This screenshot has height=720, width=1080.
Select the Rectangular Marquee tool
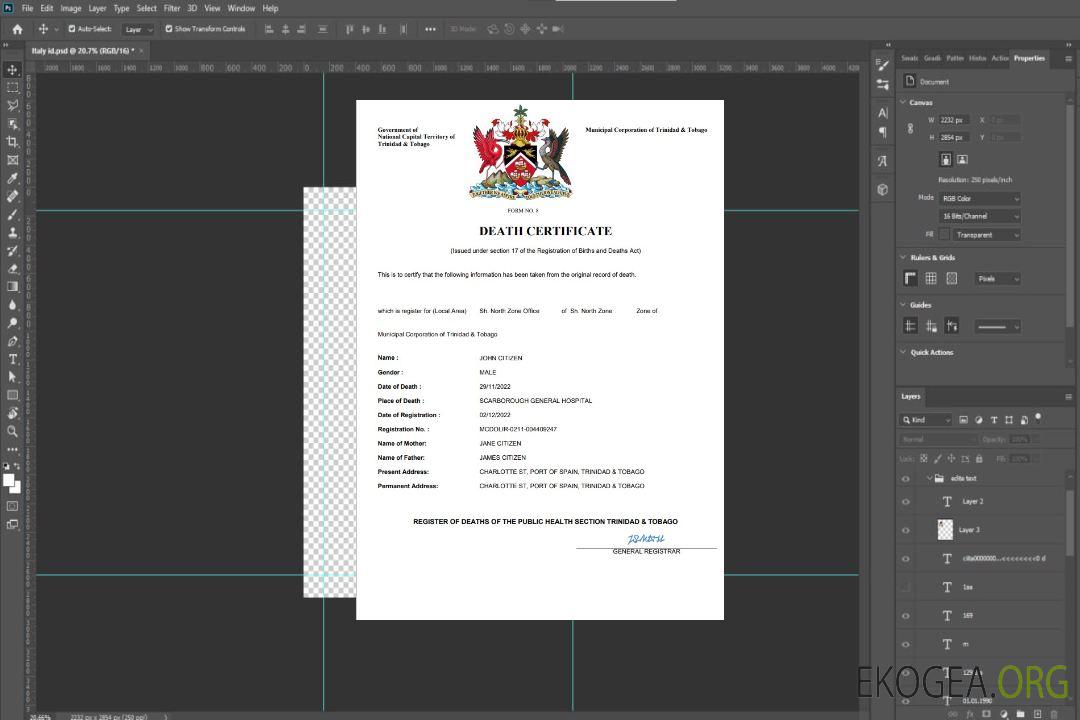pos(12,88)
